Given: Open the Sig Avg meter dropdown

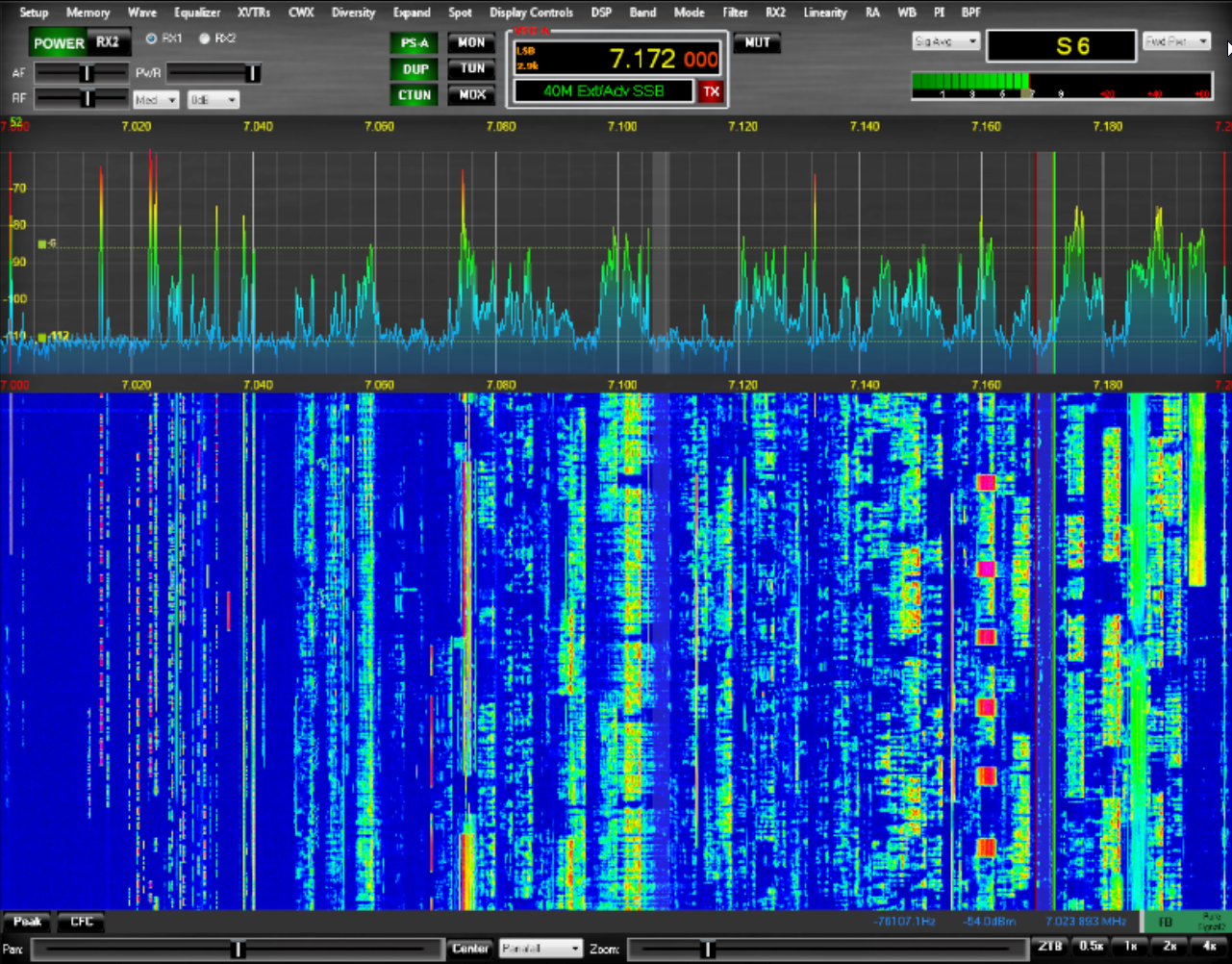Looking at the screenshot, I should coord(945,41).
